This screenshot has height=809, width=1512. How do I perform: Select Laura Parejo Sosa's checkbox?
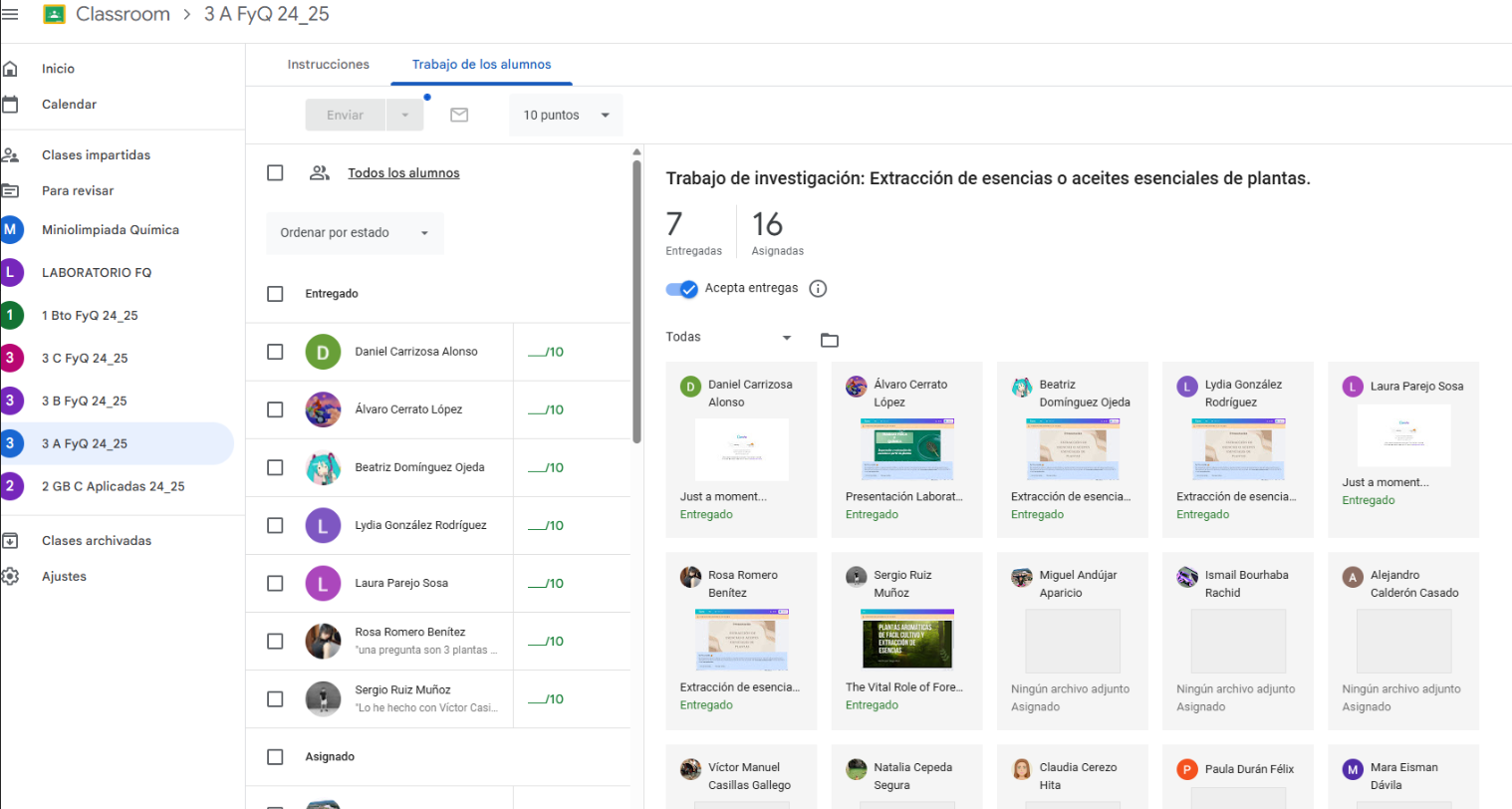coord(276,583)
